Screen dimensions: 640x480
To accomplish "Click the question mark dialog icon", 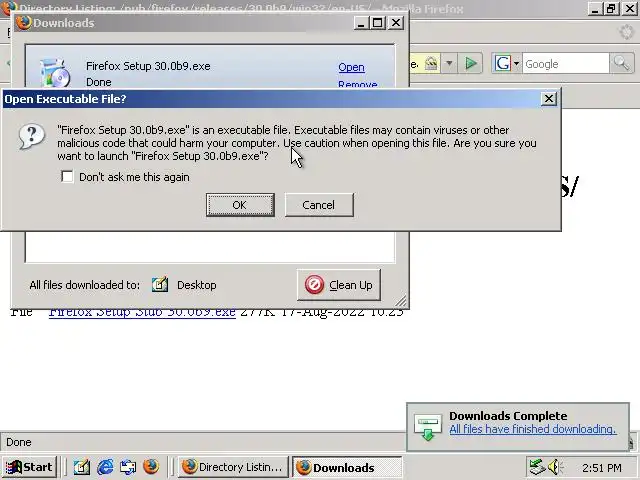I will (x=31, y=137).
